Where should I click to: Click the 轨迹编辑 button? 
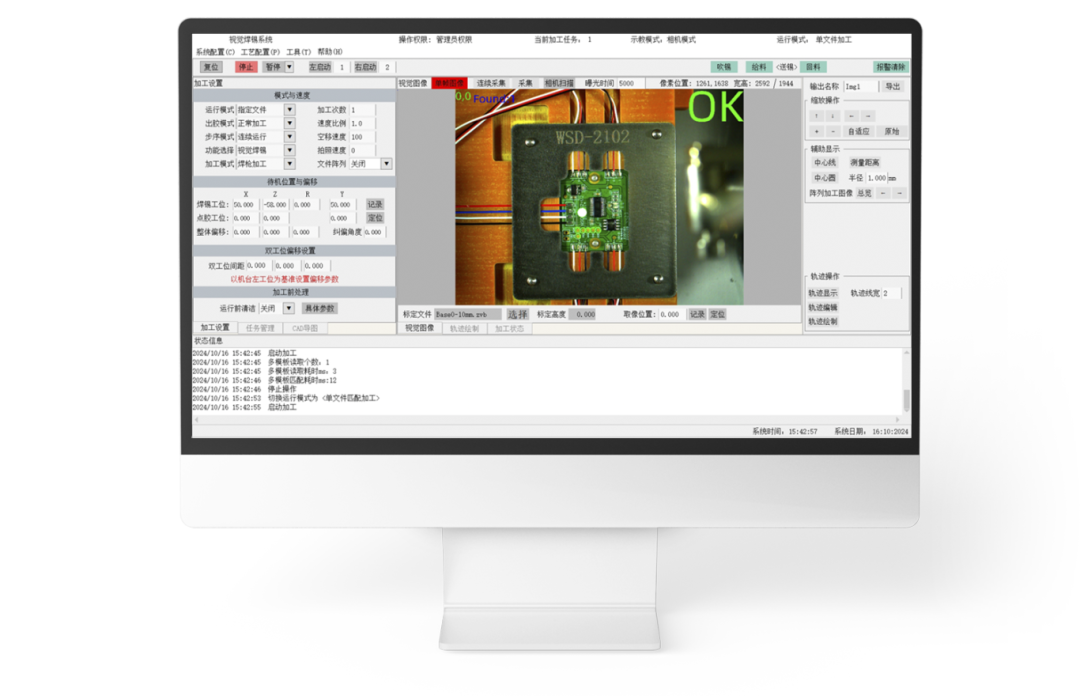(x=823, y=308)
